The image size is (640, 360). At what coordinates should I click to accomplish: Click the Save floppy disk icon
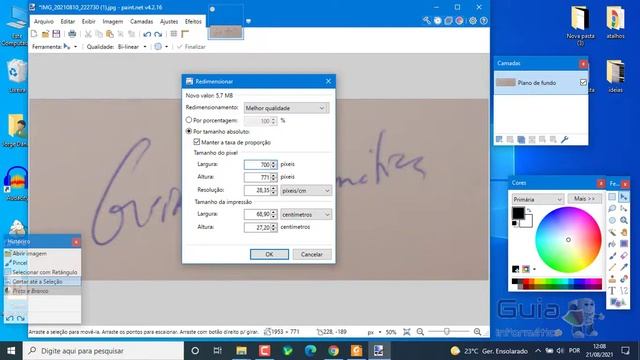pos(56,34)
